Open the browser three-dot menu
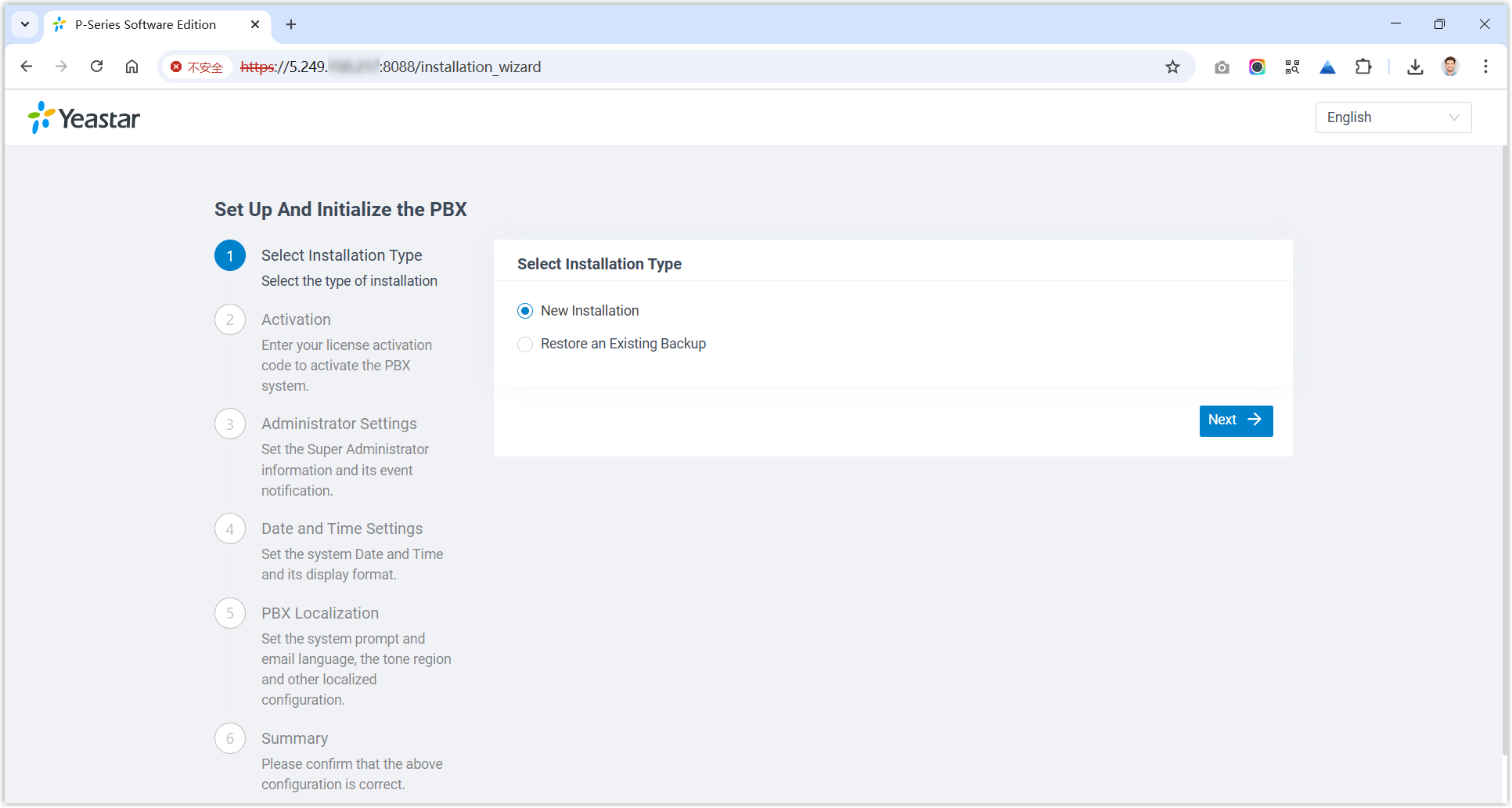This screenshot has width=1512, height=808. point(1485,67)
